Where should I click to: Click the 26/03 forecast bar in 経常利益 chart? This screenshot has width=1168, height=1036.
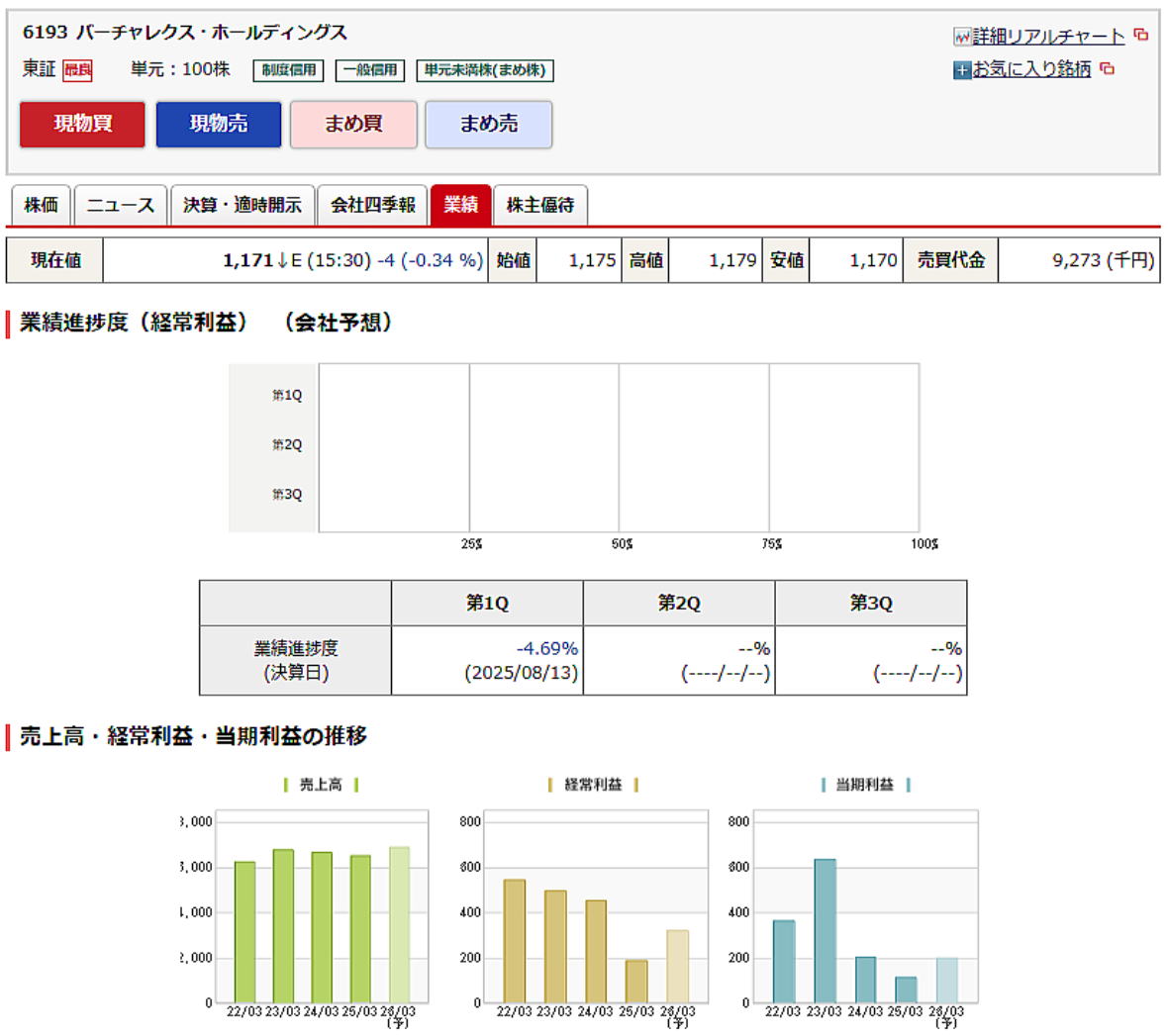(x=678, y=967)
